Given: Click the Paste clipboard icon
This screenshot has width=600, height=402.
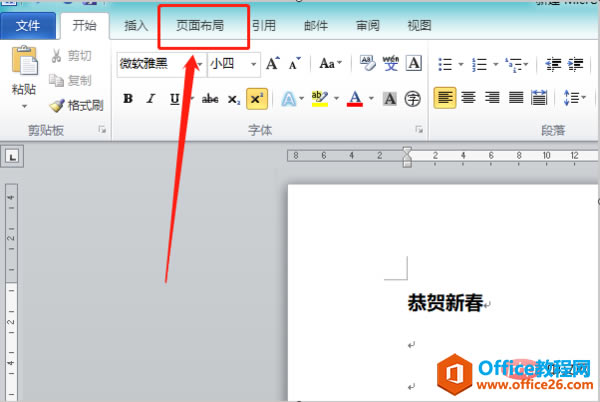Looking at the screenshot, I should 25,60.
